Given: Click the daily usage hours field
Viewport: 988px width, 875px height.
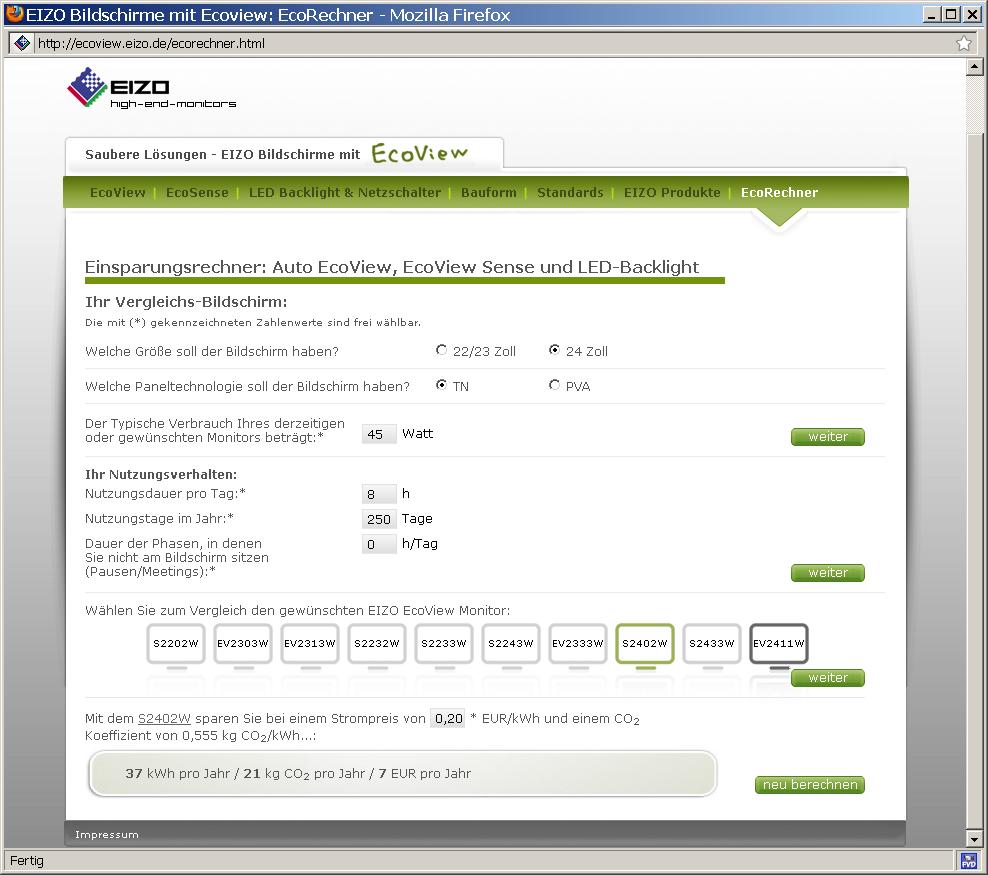Looking at the screenshot, I should pyautogui.click(x=379, y=494).
